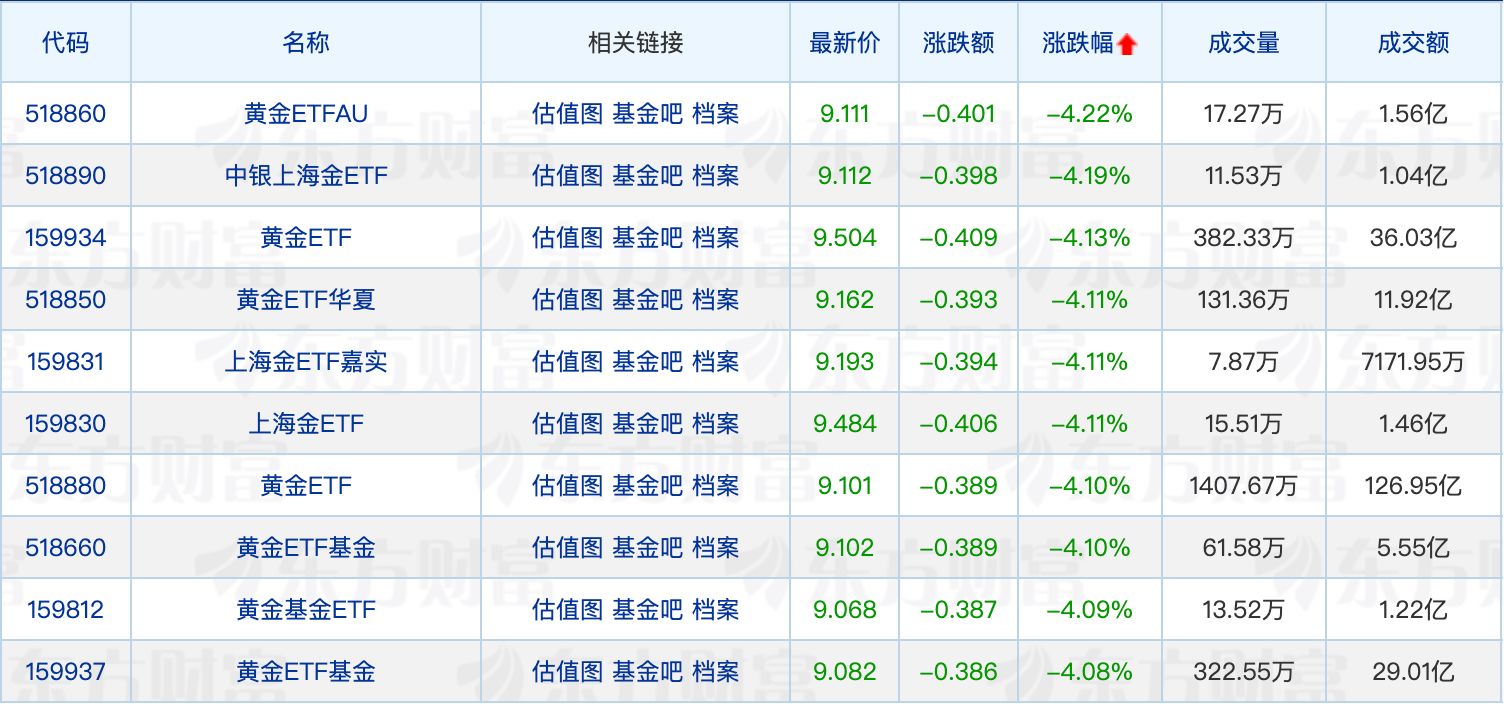Open 基金吧 for code 159934
Screen dimensions: 1504x704
(x=647, y=238)
